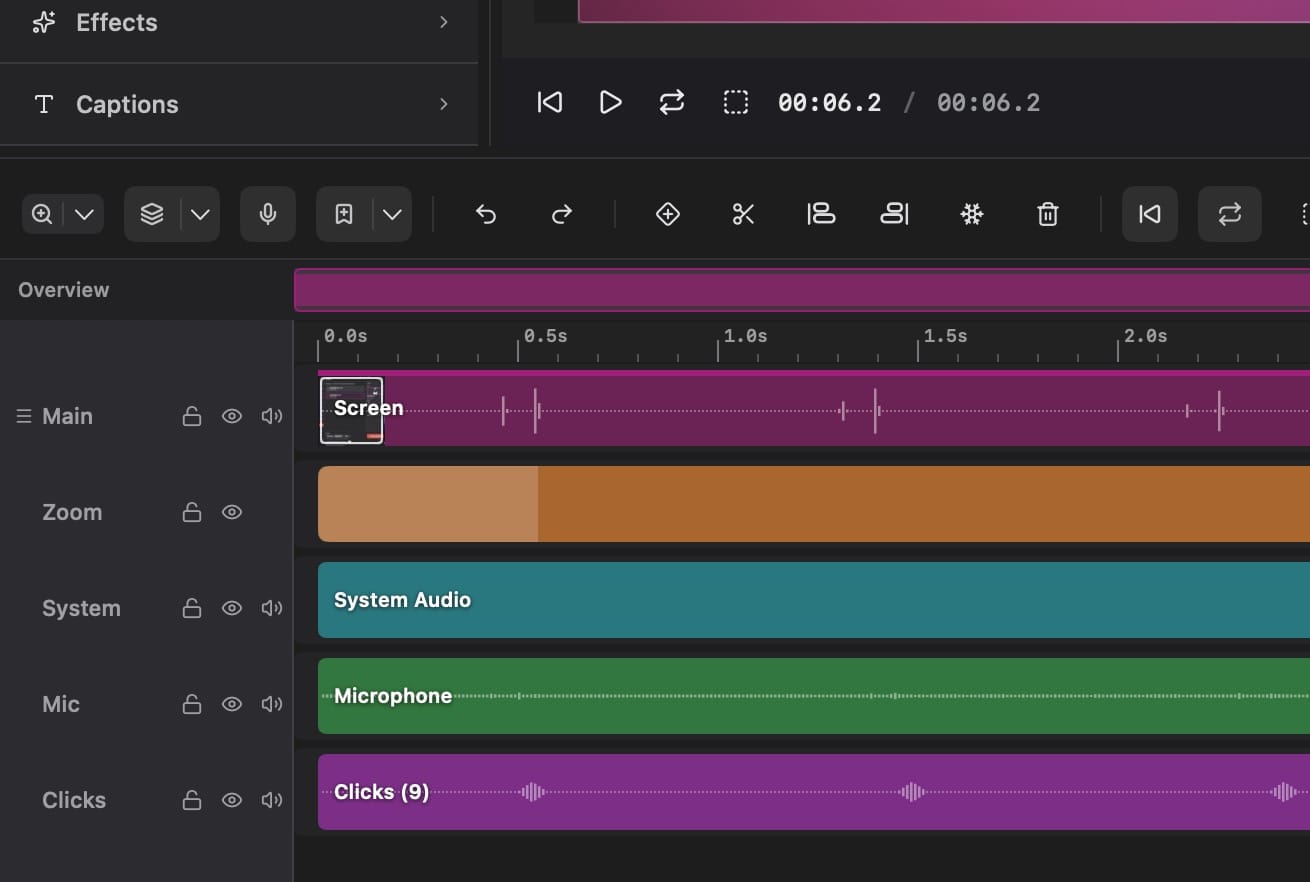The height and width of the screenshot is (882, 1310).
Task: Mute the Clicks track audio
Action: pos(272,800)
